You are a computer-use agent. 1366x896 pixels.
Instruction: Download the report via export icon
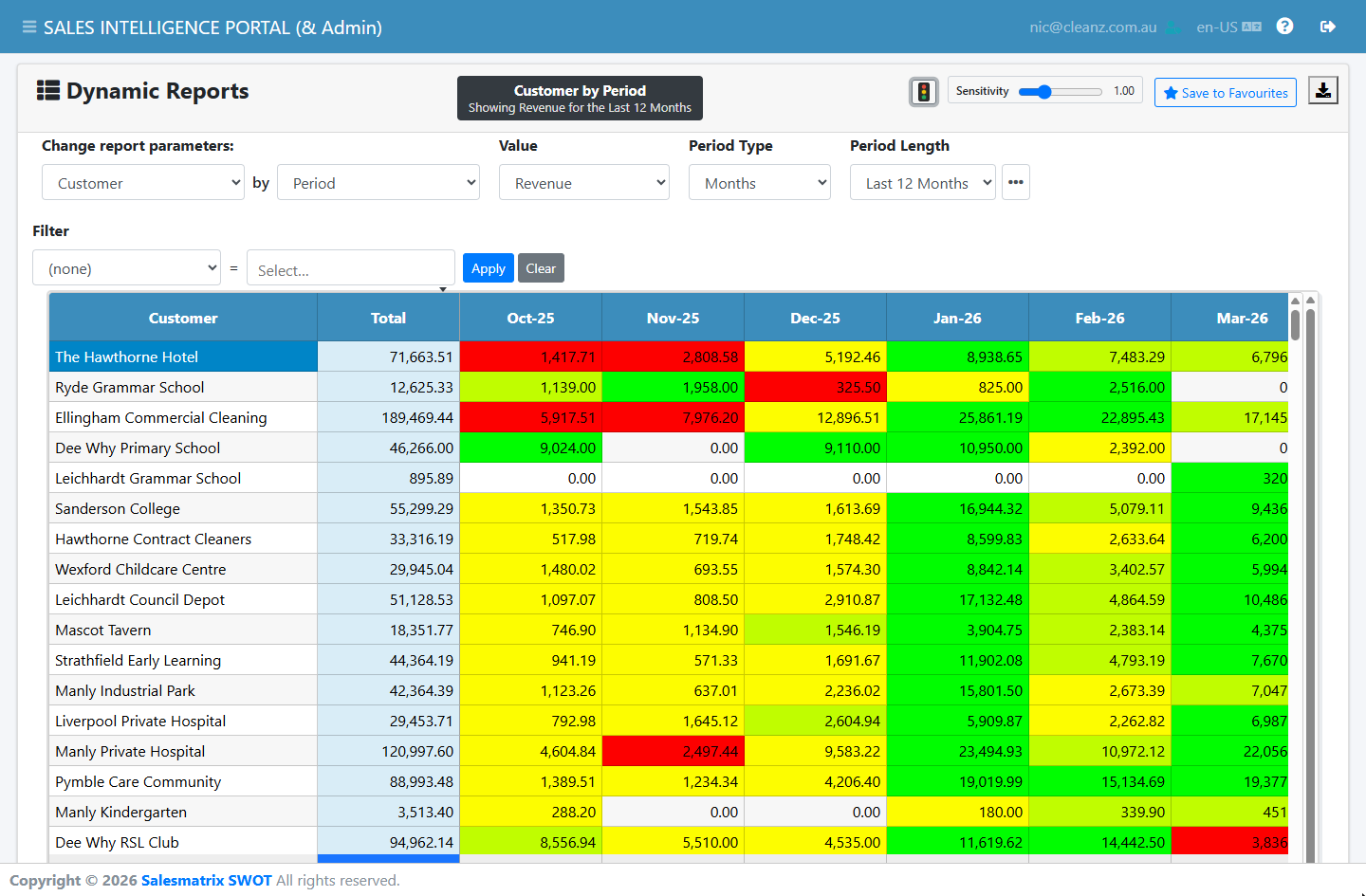1323,90
